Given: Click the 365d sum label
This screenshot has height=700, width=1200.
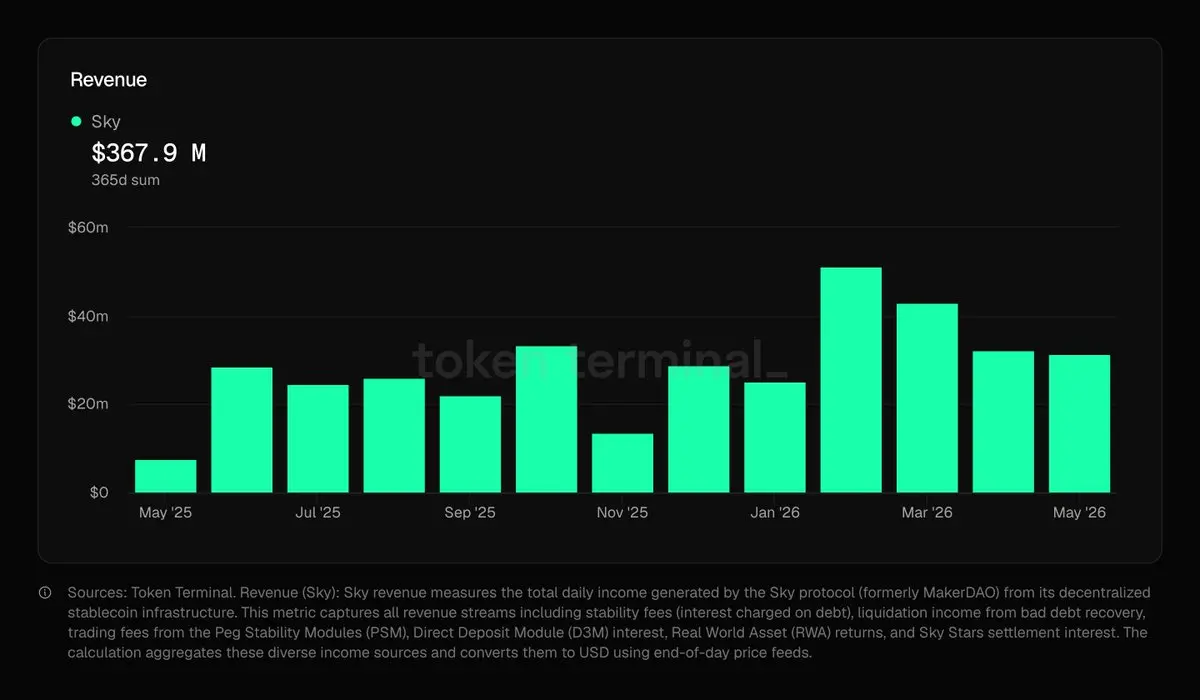Looking at the screenshot, I should [125, 180].
